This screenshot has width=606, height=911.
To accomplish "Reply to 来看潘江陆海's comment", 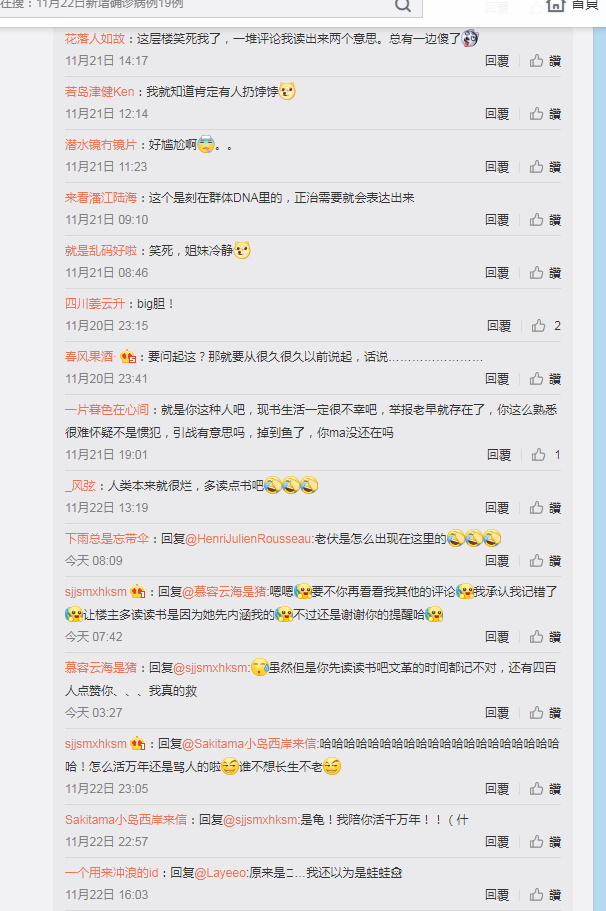I will 497,220.
